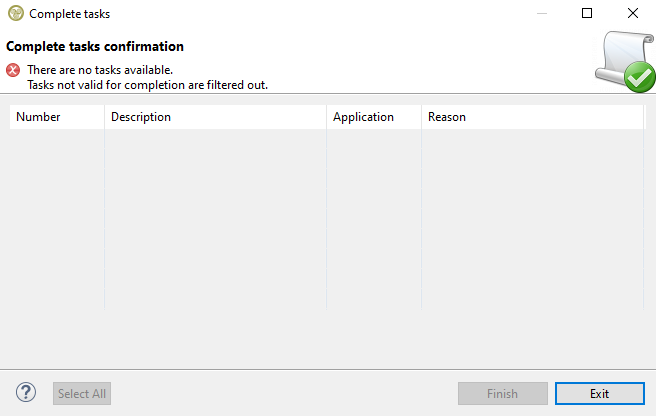Screen dimensions: 656x416
Task: Click the empty area under the Description column
Action: pos(215,220)
